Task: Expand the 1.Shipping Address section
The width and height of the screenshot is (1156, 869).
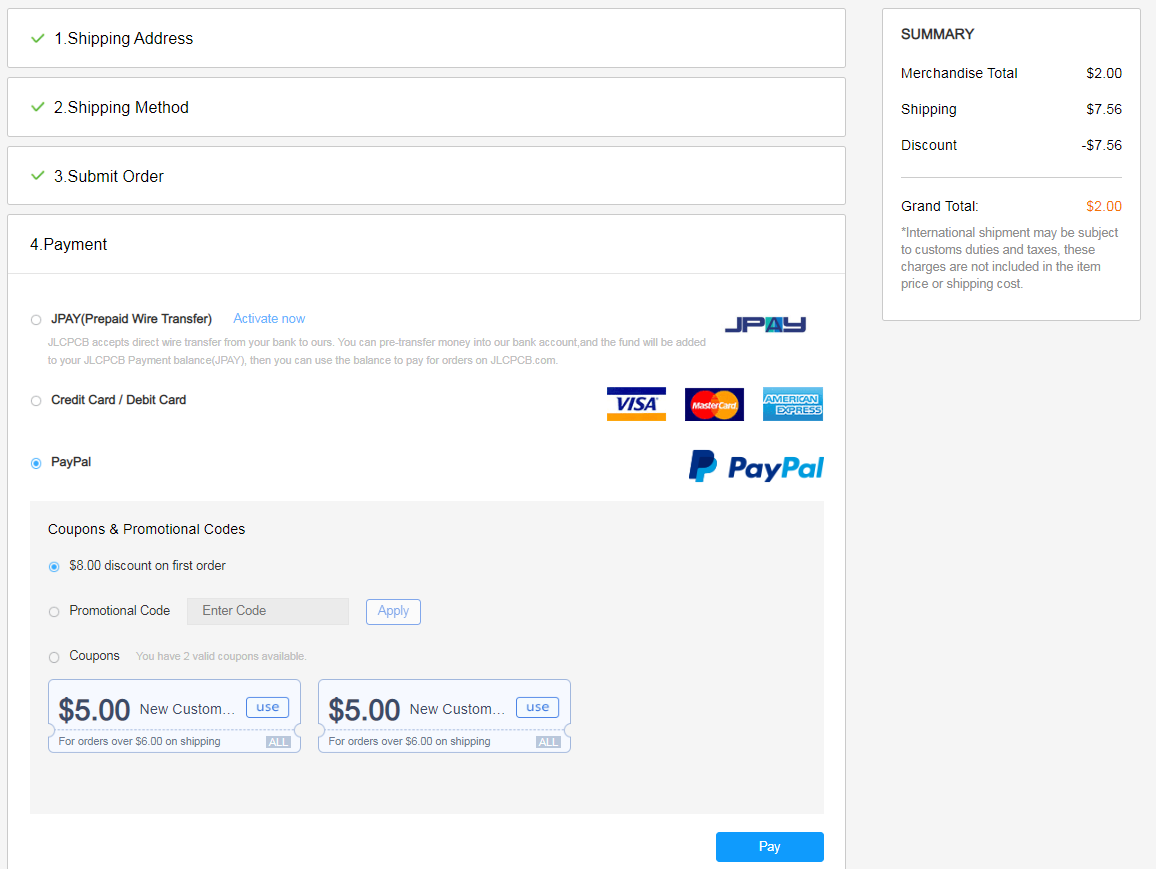Action: point(124,39)
